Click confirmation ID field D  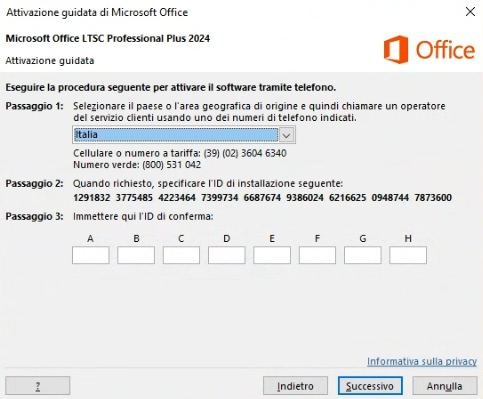click(227, 255)
